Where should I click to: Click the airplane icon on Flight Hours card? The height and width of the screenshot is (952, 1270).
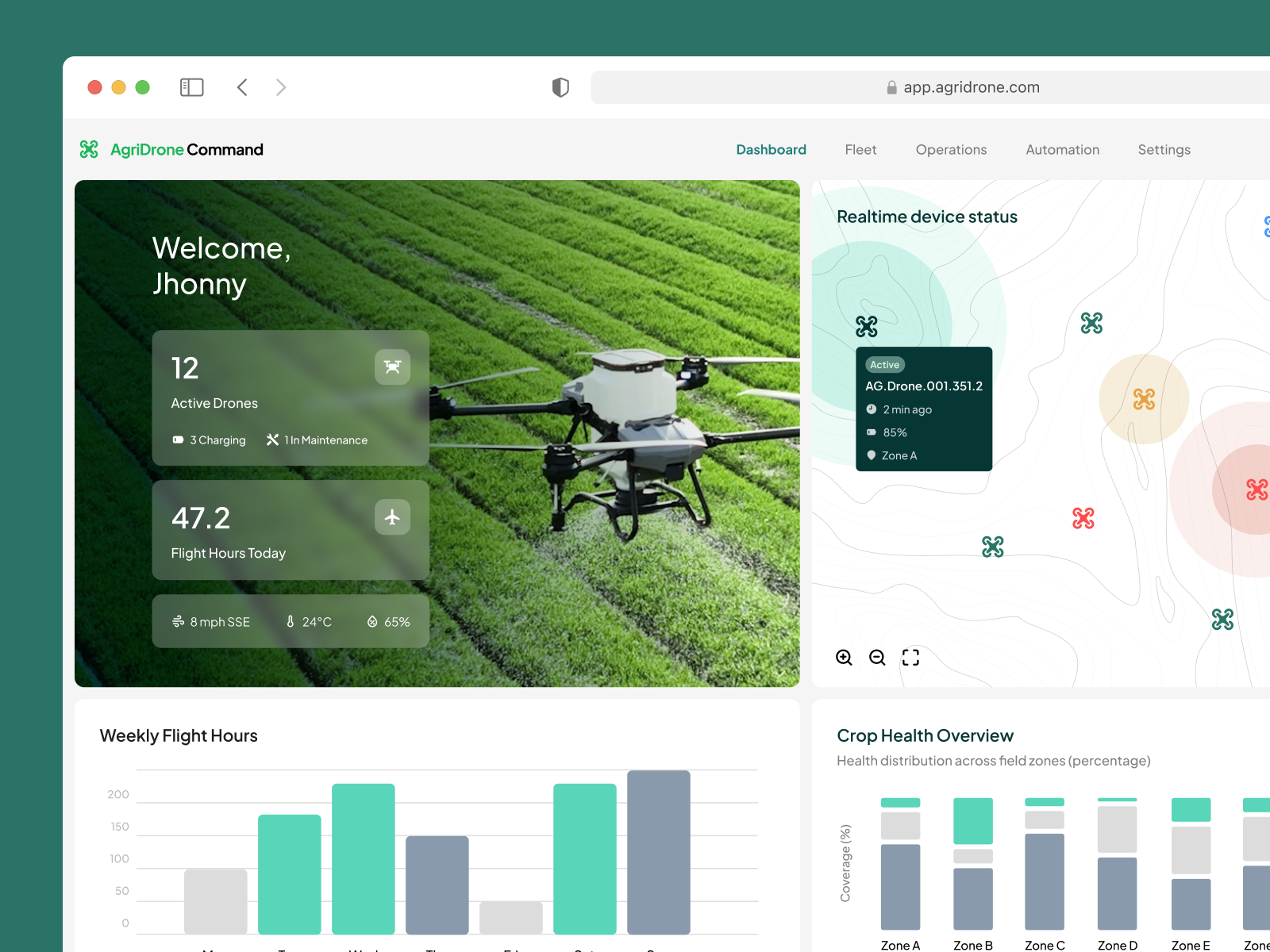tap(392, 516)
